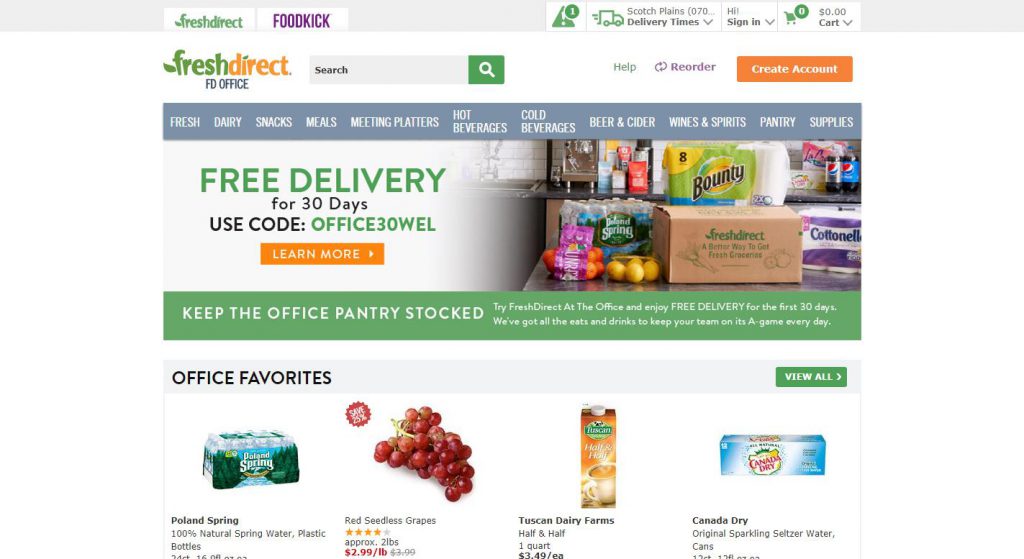Viewport: 1024px width, 559px height.
Task: Click View All office favorites
Action: point(811,377)
